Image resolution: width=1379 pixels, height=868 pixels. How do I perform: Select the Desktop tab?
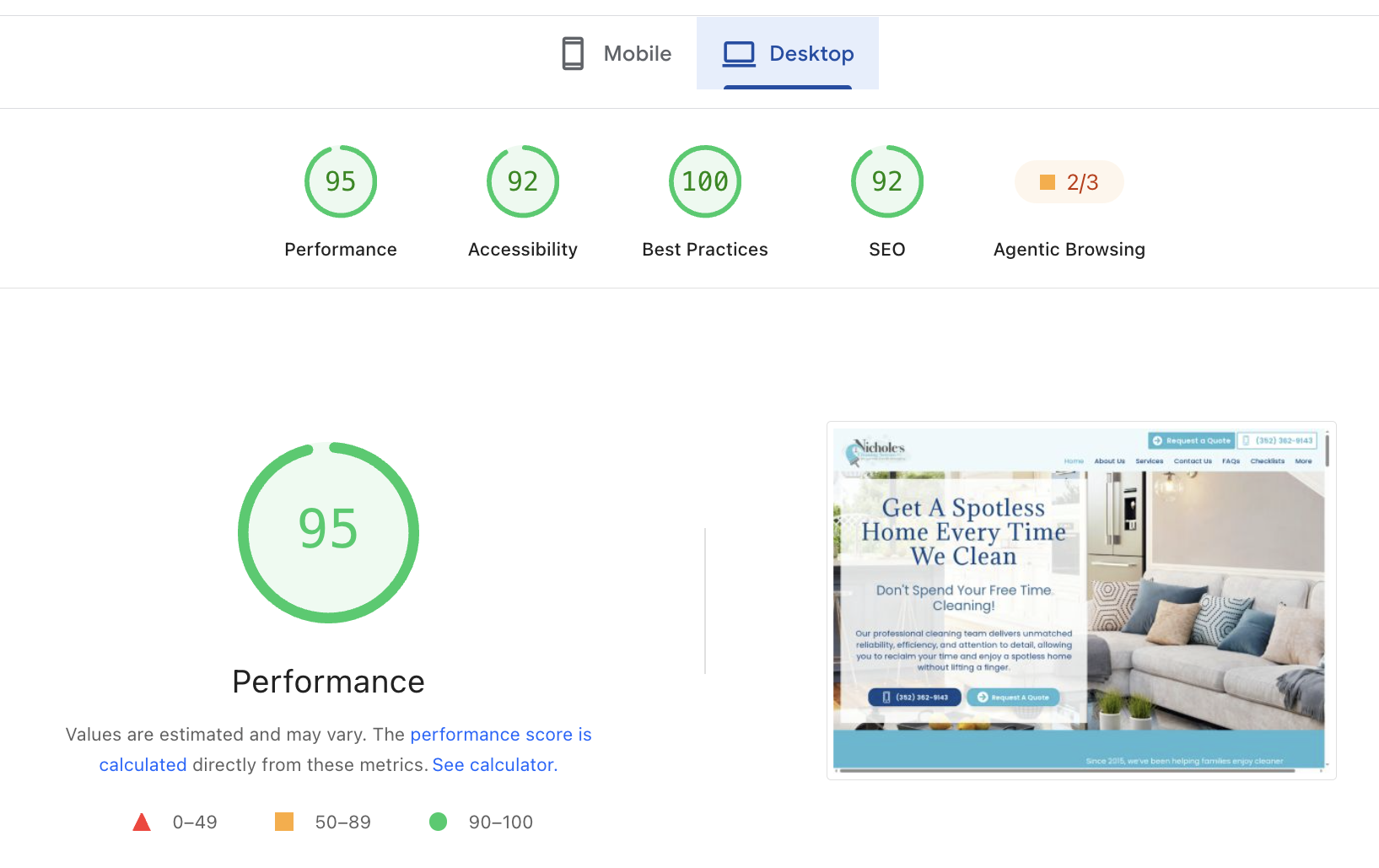(x=788, y=53)
